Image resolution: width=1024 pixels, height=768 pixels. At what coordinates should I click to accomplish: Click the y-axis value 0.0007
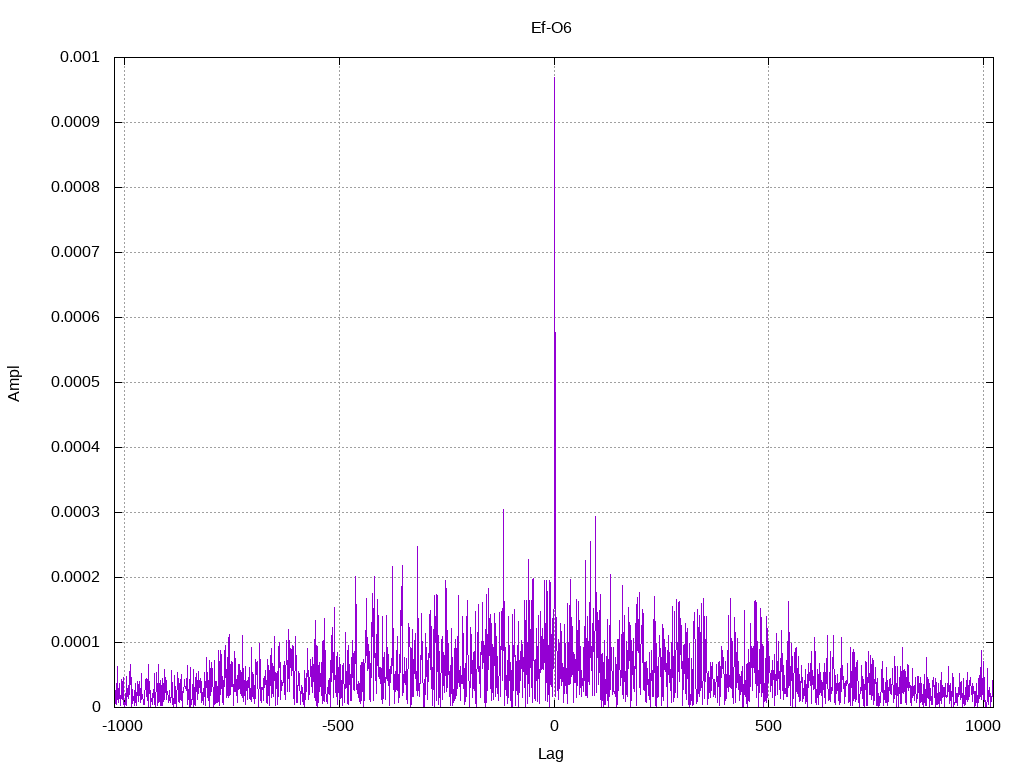[x=76, y=252]
